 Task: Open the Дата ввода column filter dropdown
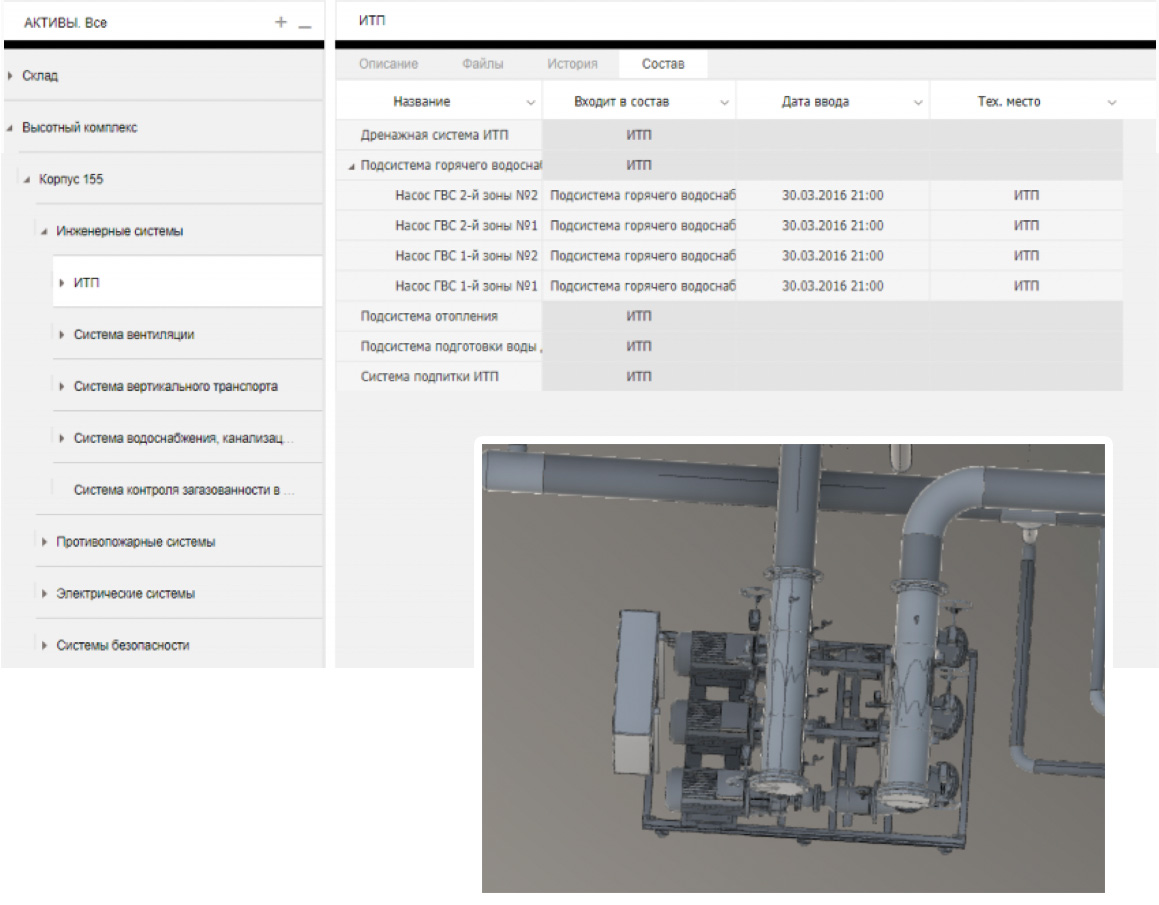coord(918,102)
